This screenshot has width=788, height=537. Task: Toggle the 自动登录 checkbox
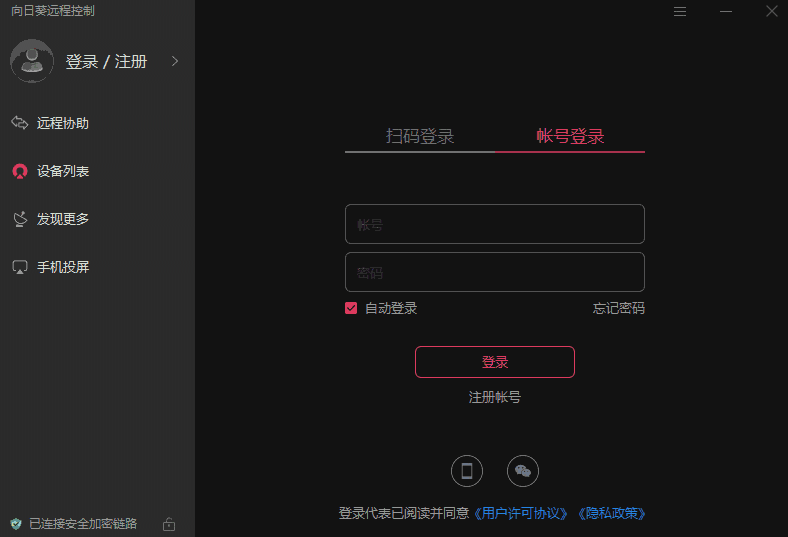351,308
